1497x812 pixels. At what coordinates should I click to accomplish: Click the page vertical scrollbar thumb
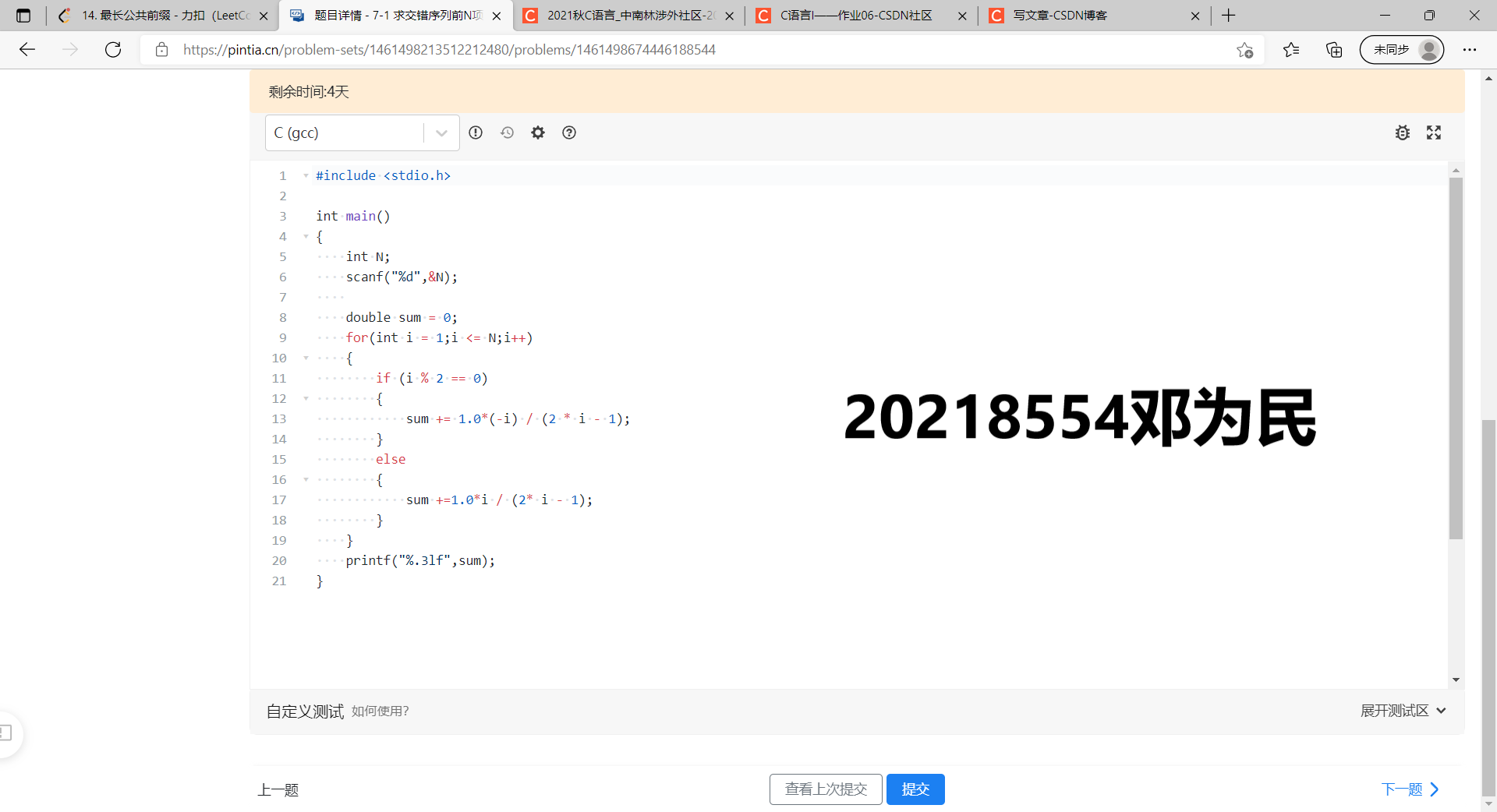click(1489, 608)
